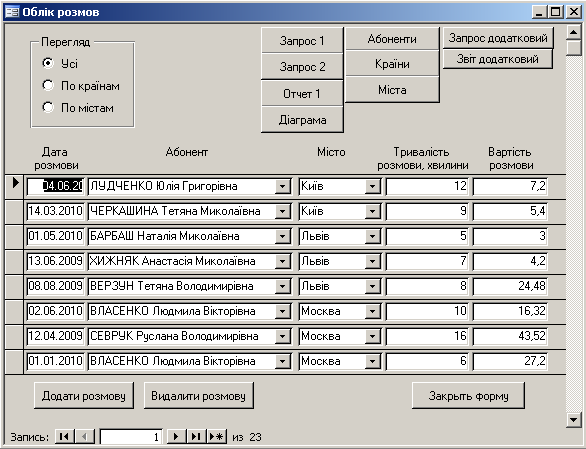Click the Абонент column header label
The image size is (586, 449).
[186, 152]
